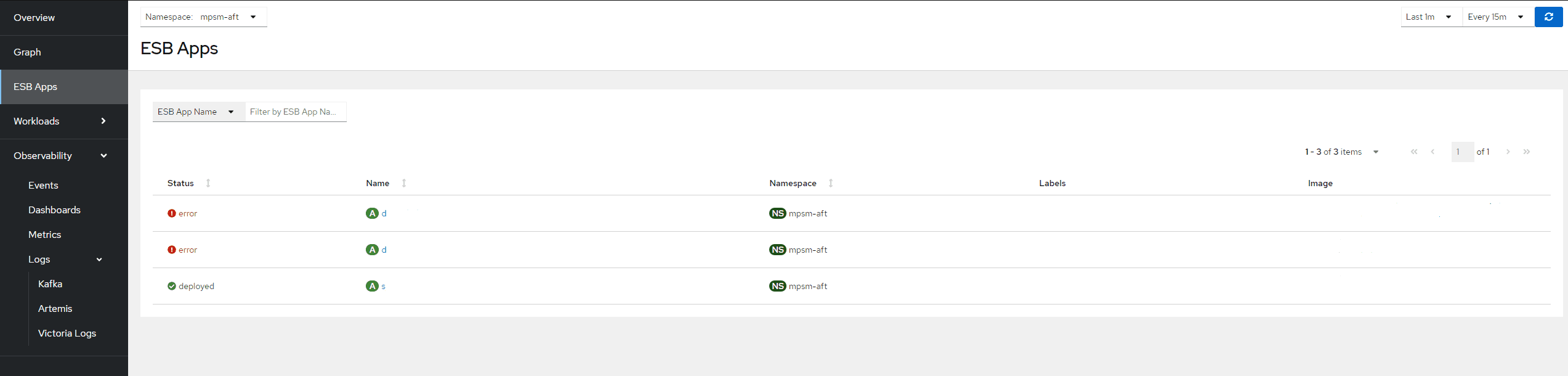Open the Every 15m refresh interval dropdown
Screen dimensions: 1568x376
(1497, 17)
